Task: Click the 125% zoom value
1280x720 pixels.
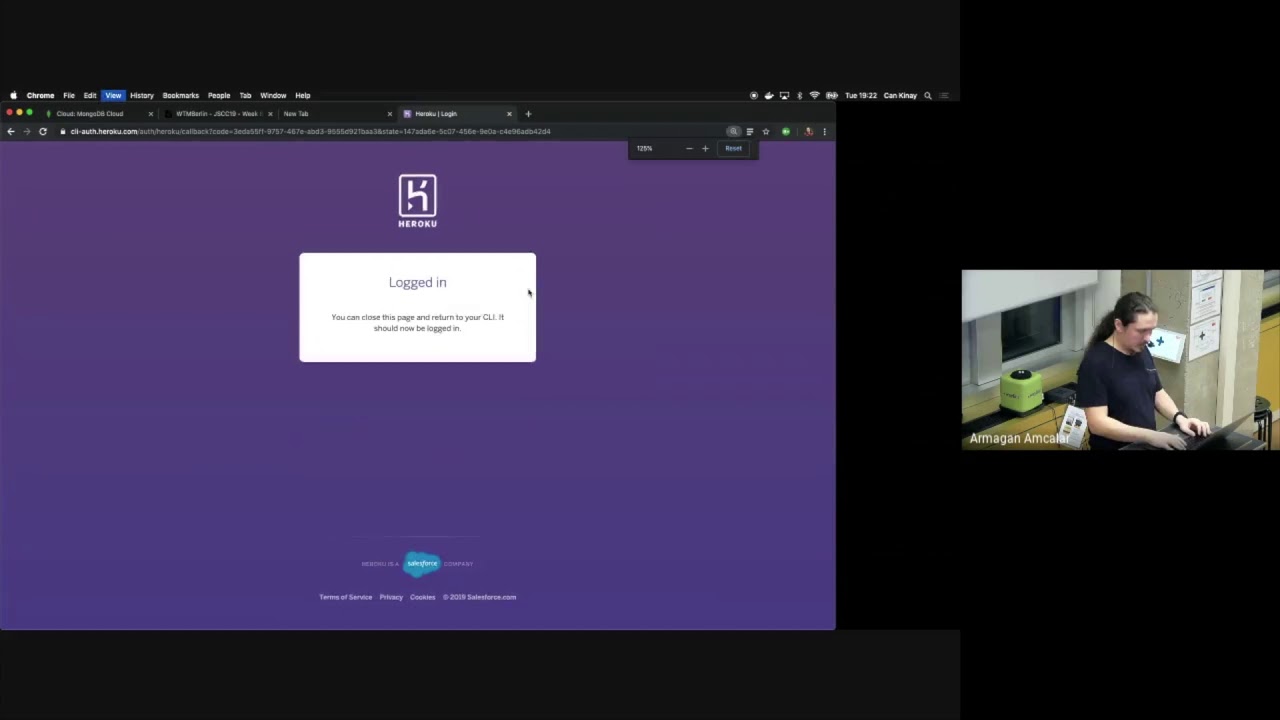Action: point(644,149)
